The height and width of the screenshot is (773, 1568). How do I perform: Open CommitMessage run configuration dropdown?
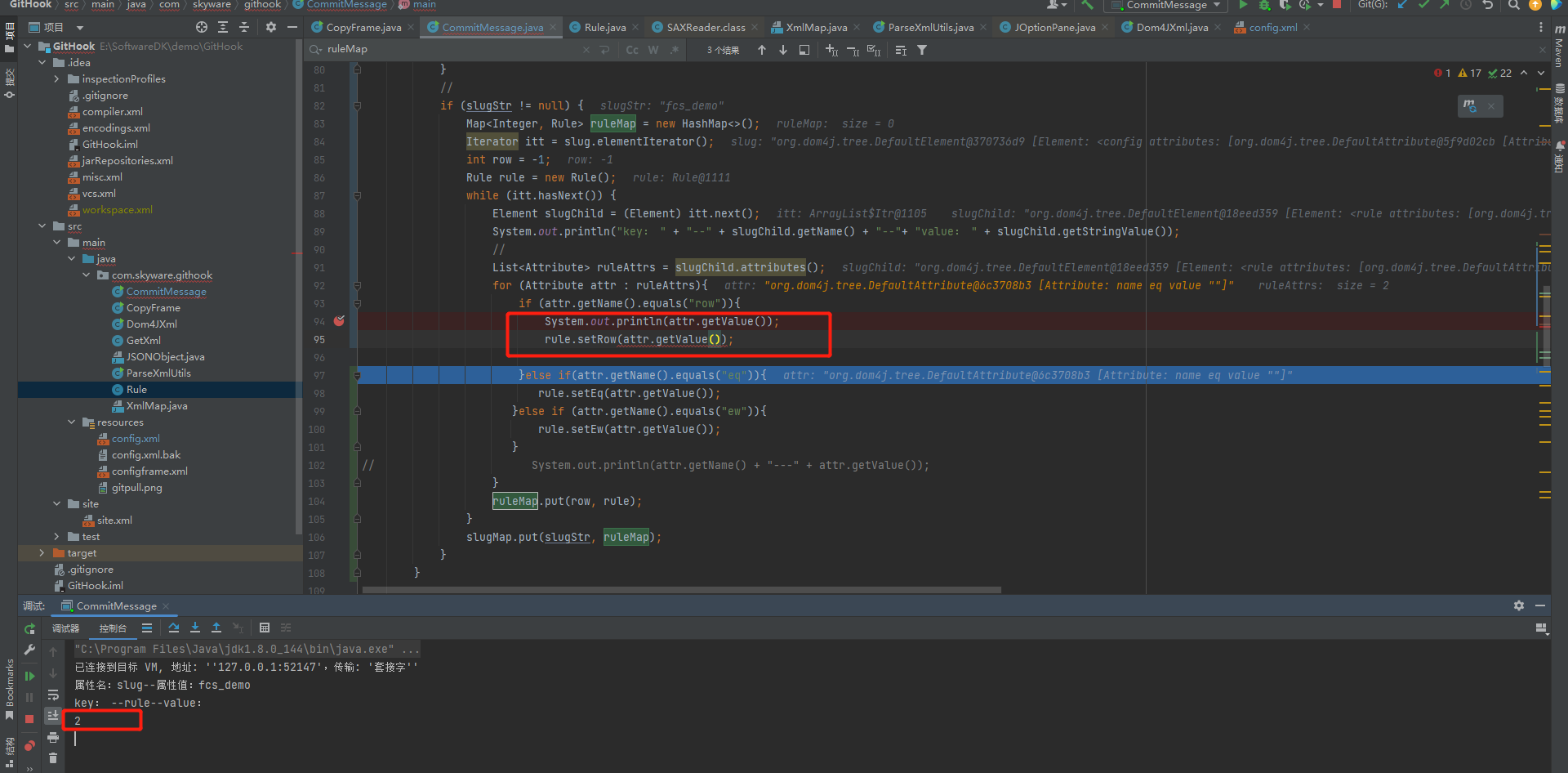point(1166,5)
